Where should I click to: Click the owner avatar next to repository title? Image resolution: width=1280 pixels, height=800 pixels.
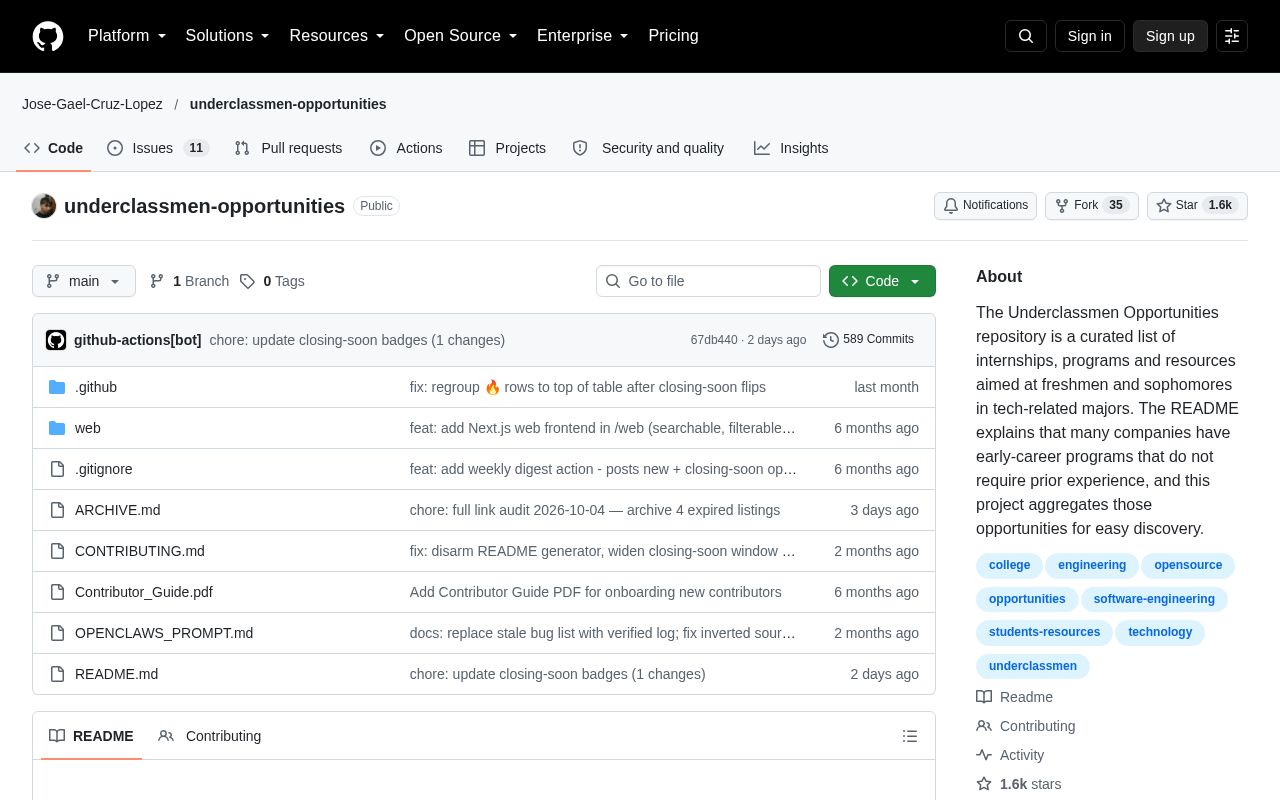[x=44, y=206]
